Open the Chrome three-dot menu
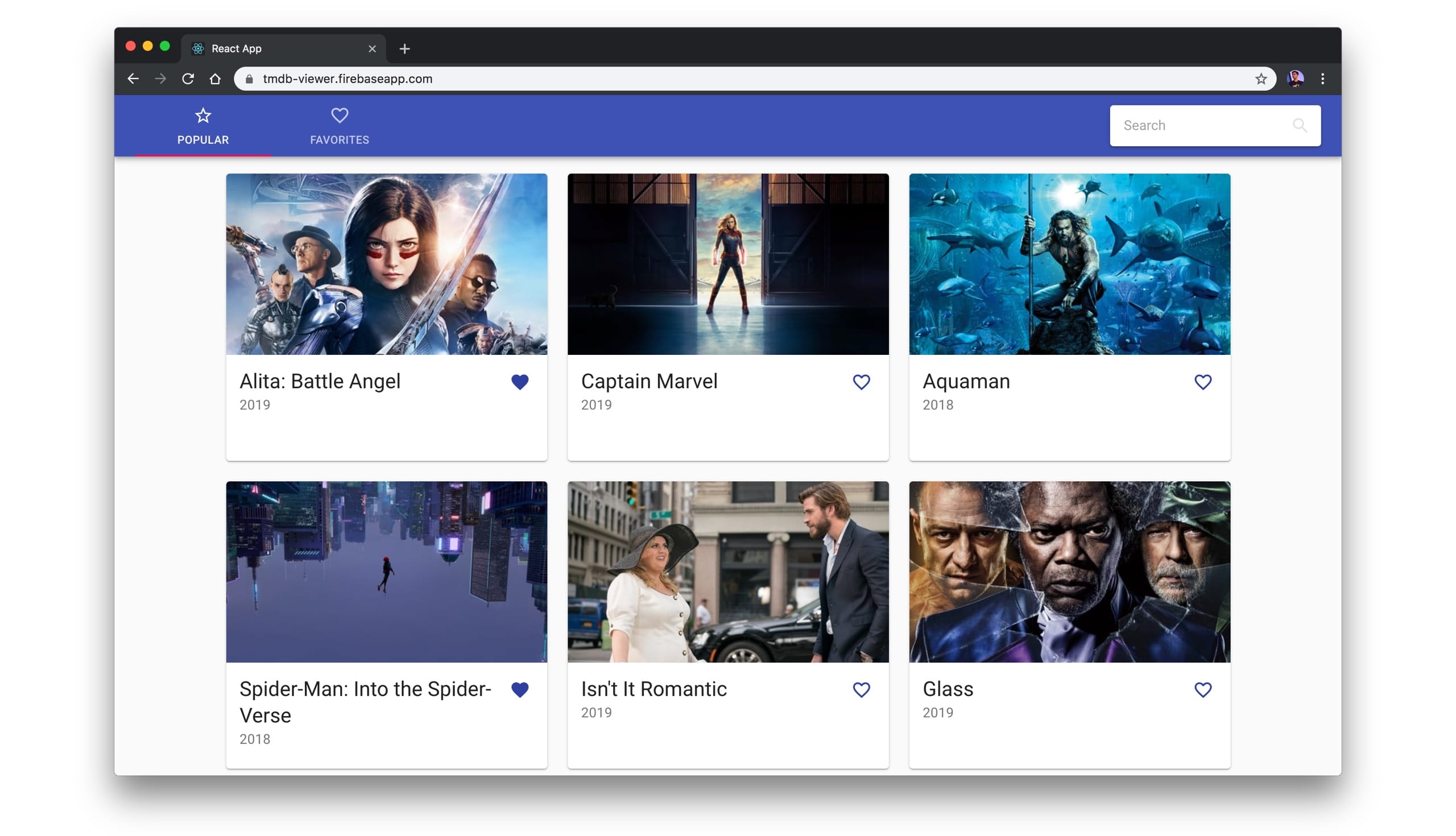This screenshot has height=836, width=1456. click(x=1323, y=78)
